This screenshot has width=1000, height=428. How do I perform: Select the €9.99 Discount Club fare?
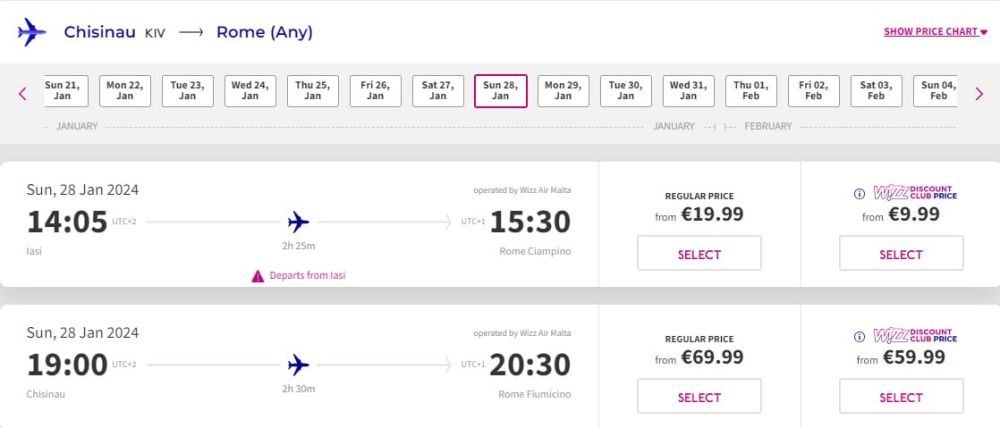point(901,254)
